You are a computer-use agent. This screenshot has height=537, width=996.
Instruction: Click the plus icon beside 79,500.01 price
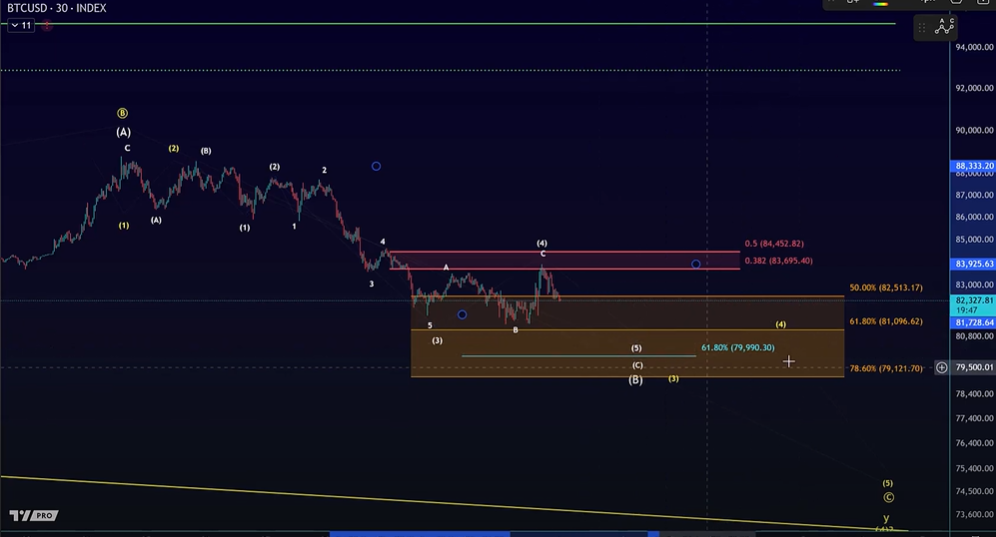(x=941, y=368)
